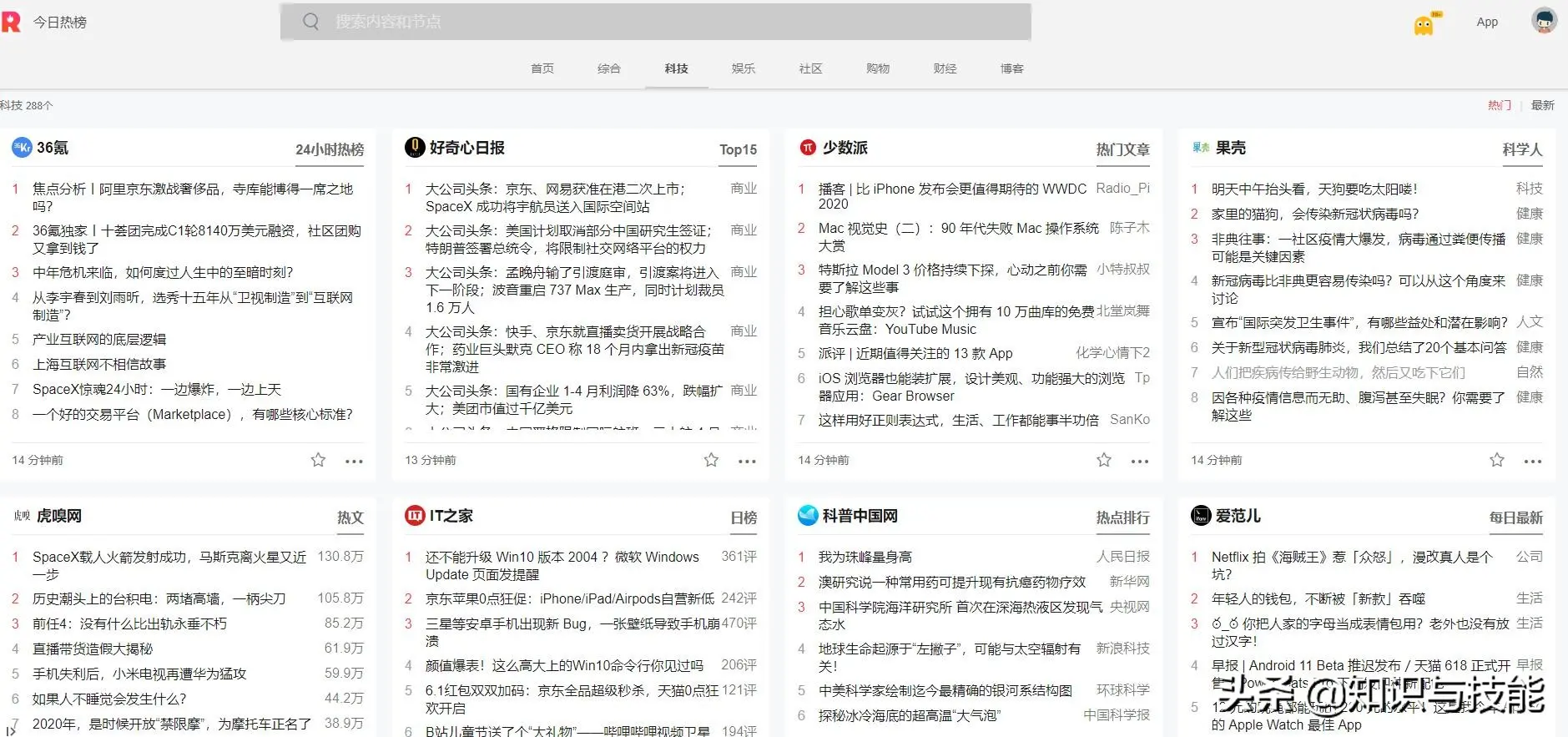The width and height of the screenshot is (1568, 737).
Task: Switch to the 娱乐 tab
Action: tap(744, 68)
